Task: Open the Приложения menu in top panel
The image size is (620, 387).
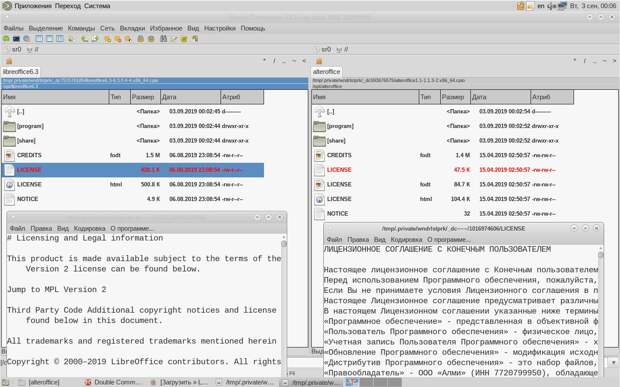Action: point(33,6)
